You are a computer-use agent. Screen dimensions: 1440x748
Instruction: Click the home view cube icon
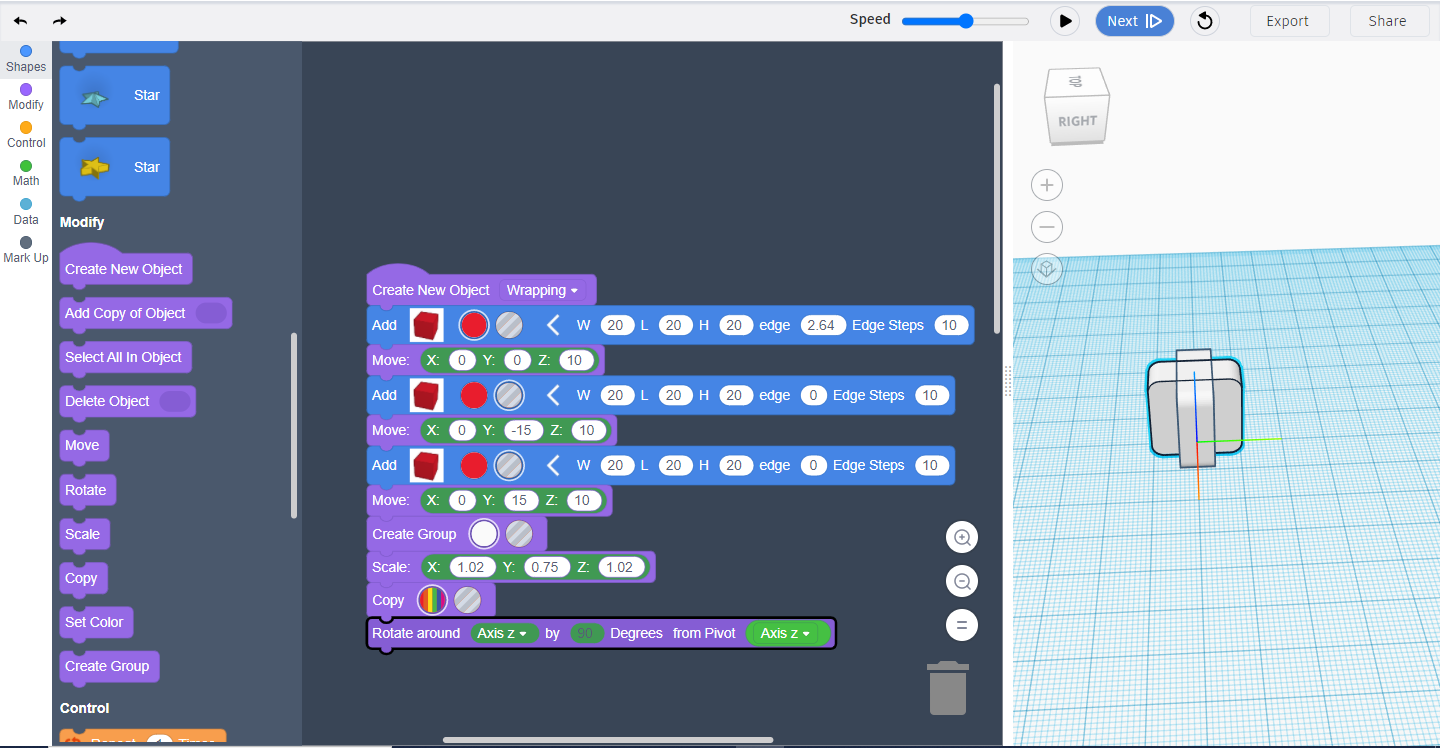(x=1047, y=269)
